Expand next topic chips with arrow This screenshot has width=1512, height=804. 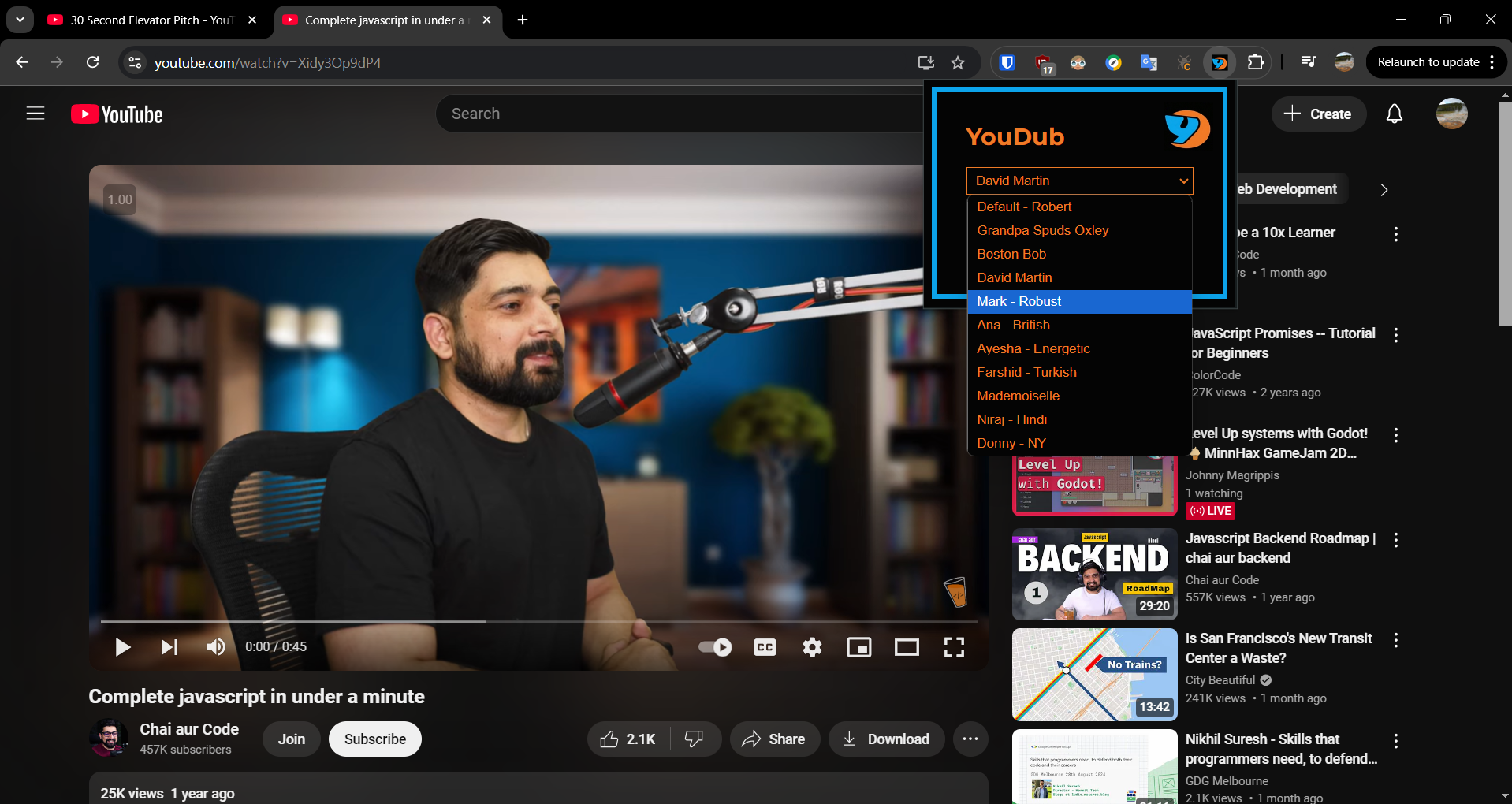(1384, 189)
